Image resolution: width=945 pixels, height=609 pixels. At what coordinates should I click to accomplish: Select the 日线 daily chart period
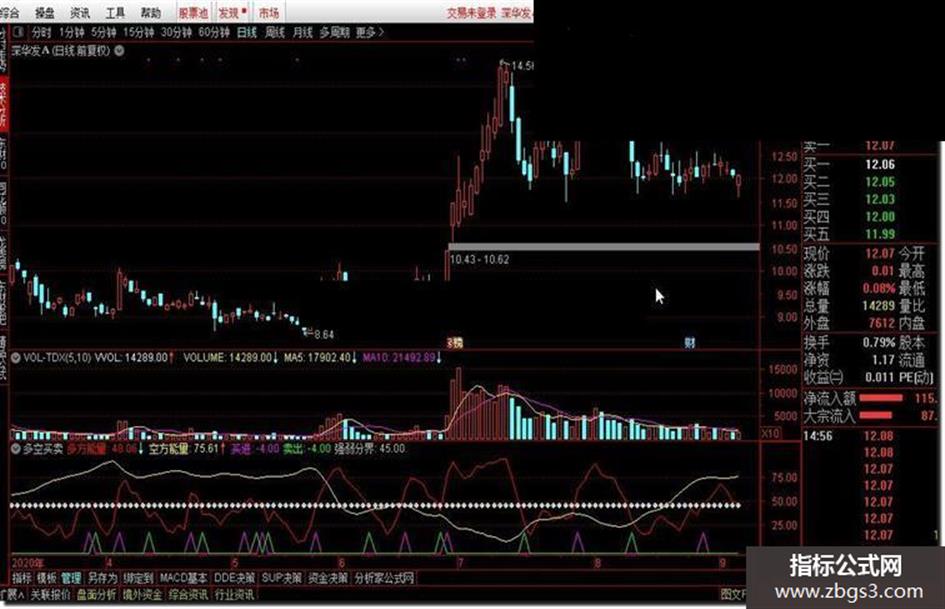click(x=247, y=33)
